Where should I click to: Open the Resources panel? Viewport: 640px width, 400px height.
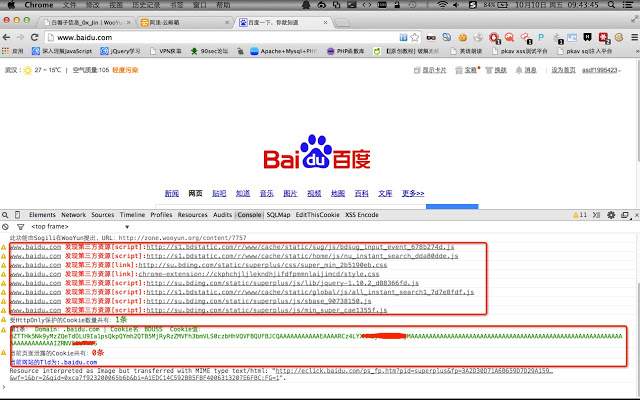click(x=193, y=215)
